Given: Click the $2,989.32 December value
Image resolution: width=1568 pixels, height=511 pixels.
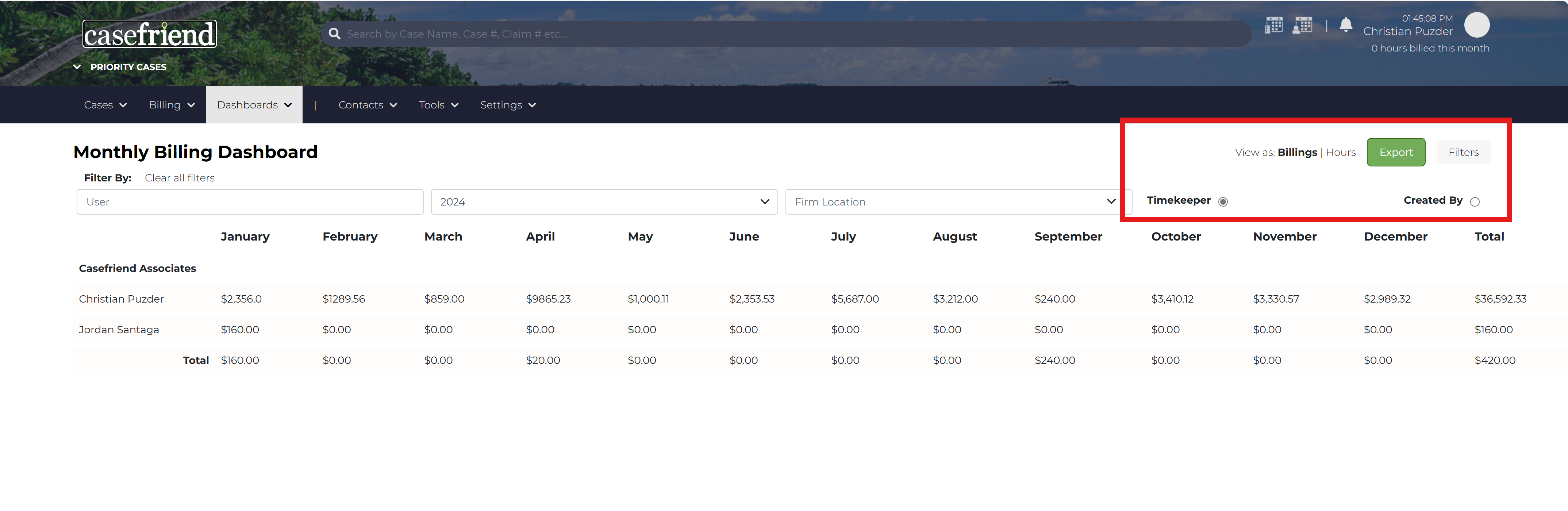Looking at the screenshot, I should (1387, 299).
